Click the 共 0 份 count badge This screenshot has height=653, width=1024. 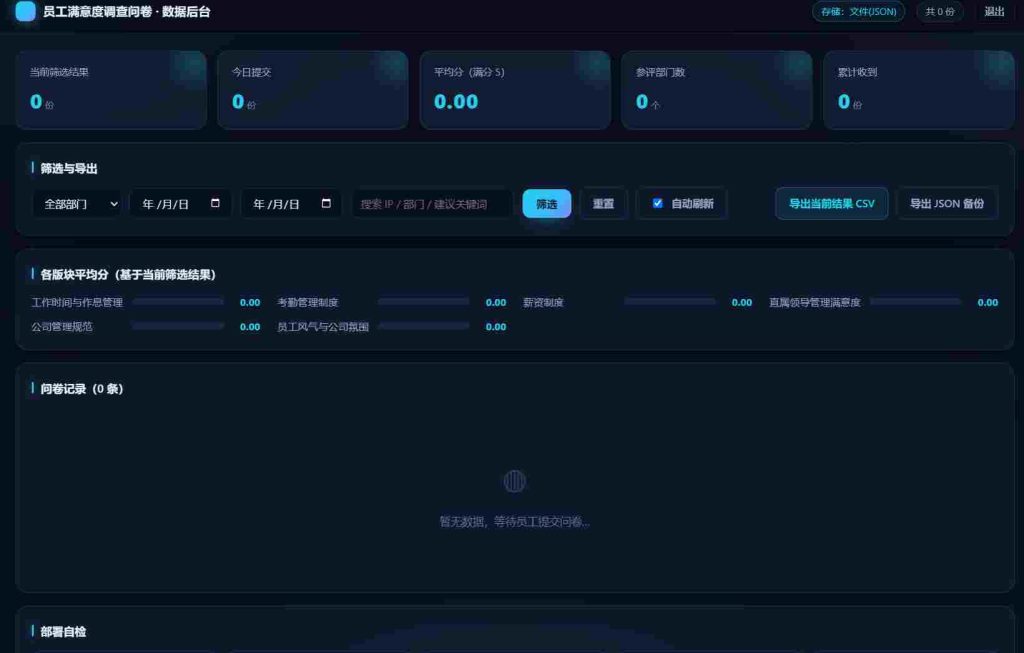pos(940,11)
